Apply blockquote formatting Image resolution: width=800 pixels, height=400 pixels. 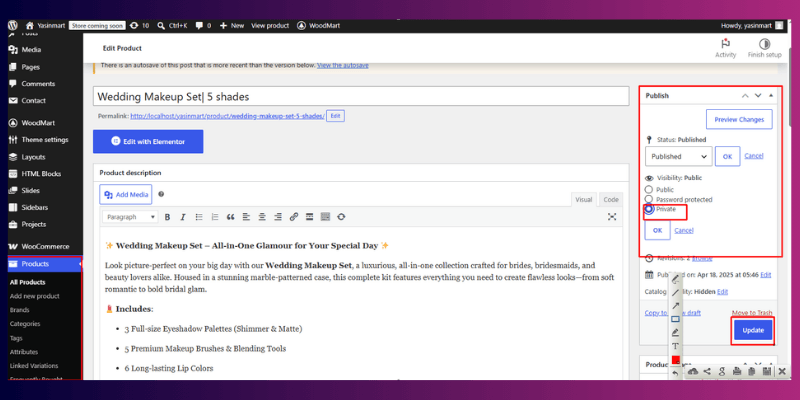(231, 217)
